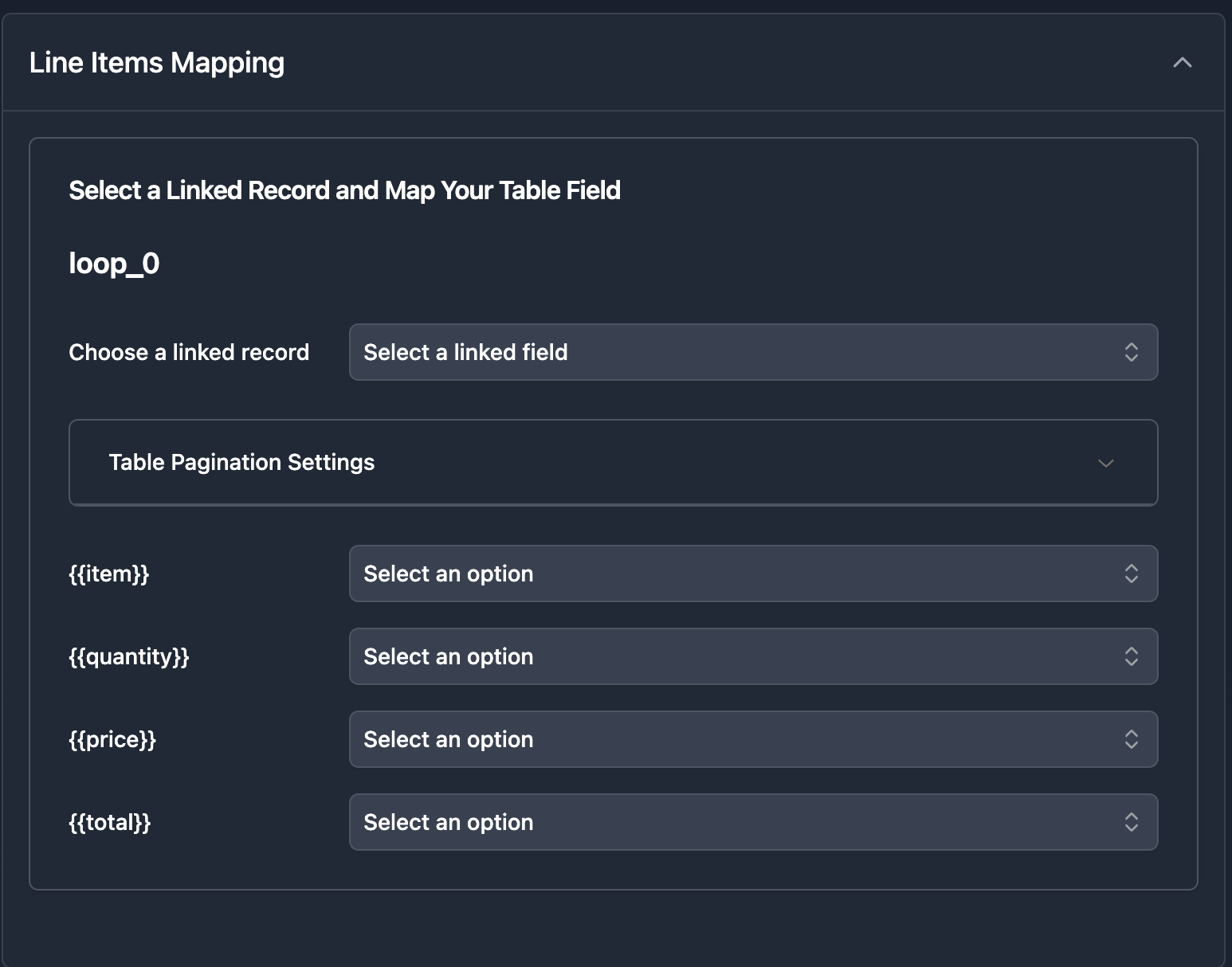
Task: Click the up-down arrows in the {{total}} selector
Action: (1131, 822)
